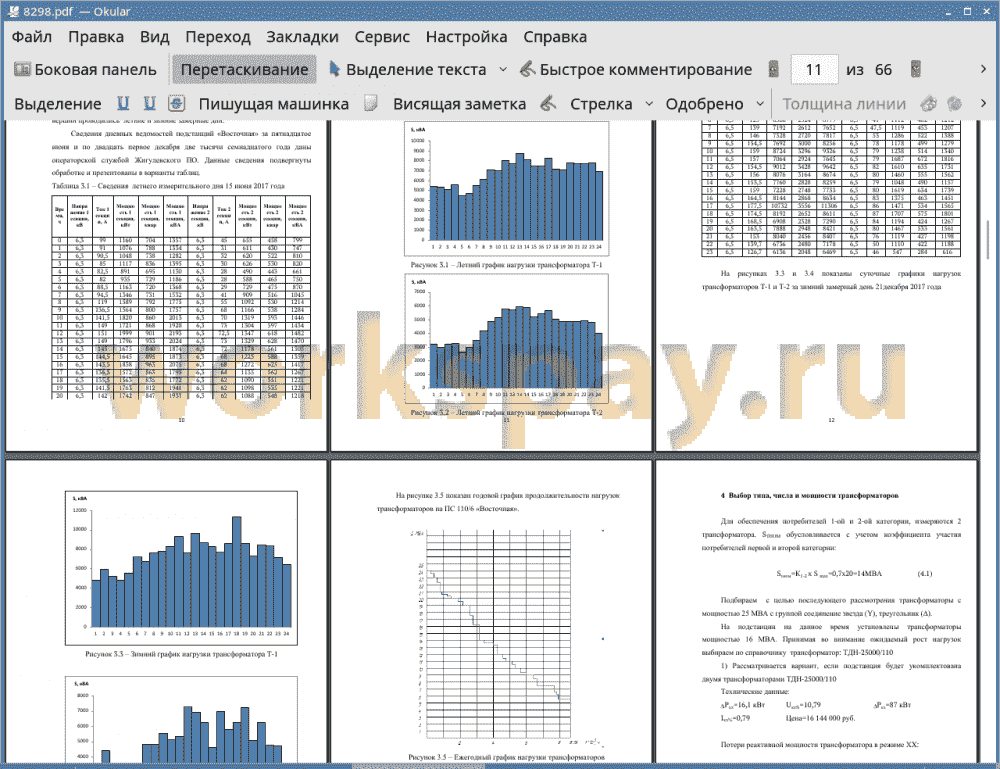Open the Файл menu

[32, 37]
